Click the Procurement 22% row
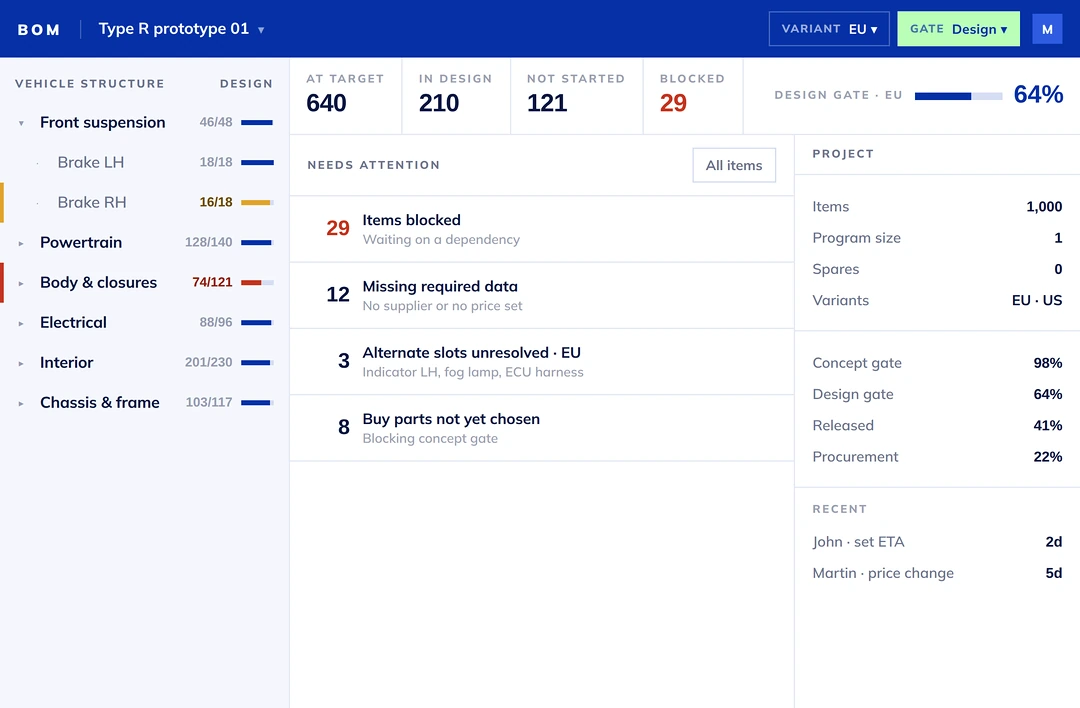The height and width of the screenshot is (708, 1080). pyautogui.click(x=937, y=457)
